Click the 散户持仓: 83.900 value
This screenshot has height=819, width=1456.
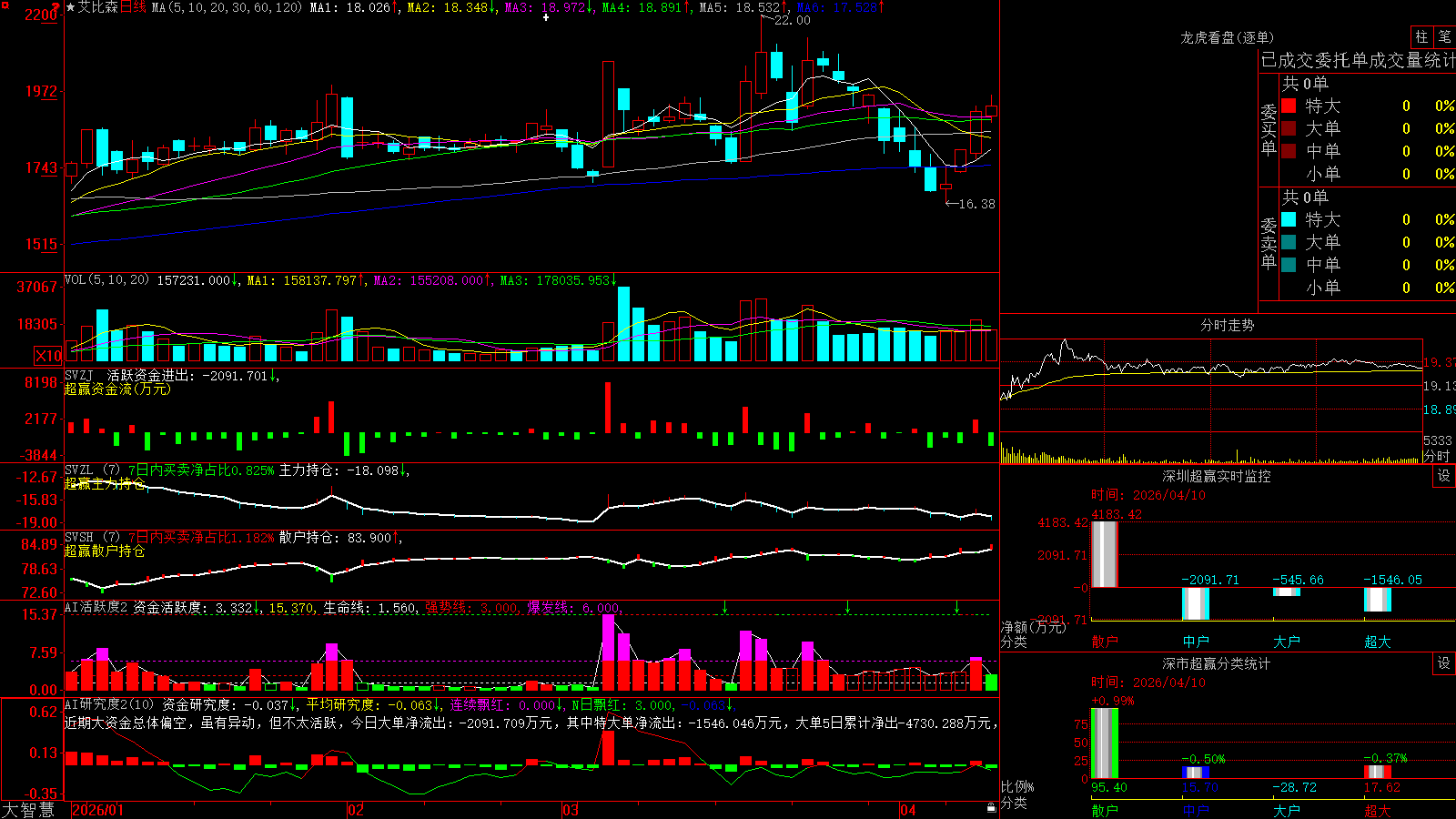(x=339, y=538)
